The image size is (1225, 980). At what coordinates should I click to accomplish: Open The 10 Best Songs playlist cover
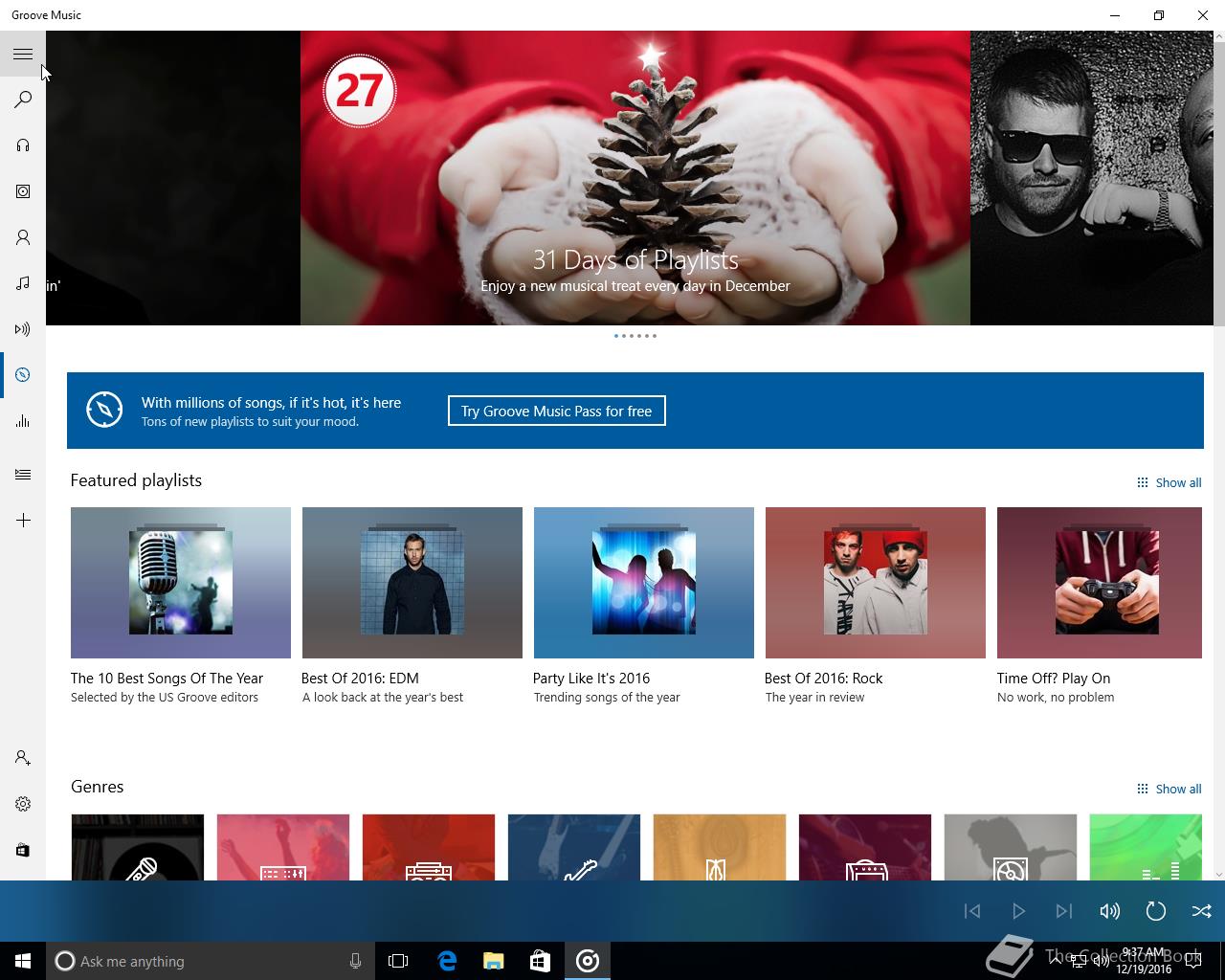181,583
